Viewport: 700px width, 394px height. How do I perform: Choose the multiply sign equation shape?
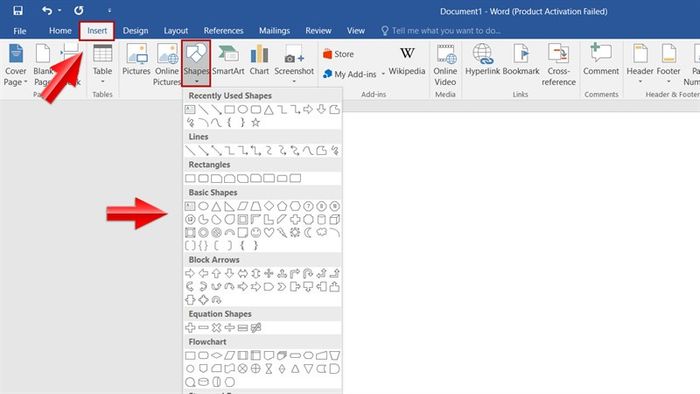click(217, 328)
